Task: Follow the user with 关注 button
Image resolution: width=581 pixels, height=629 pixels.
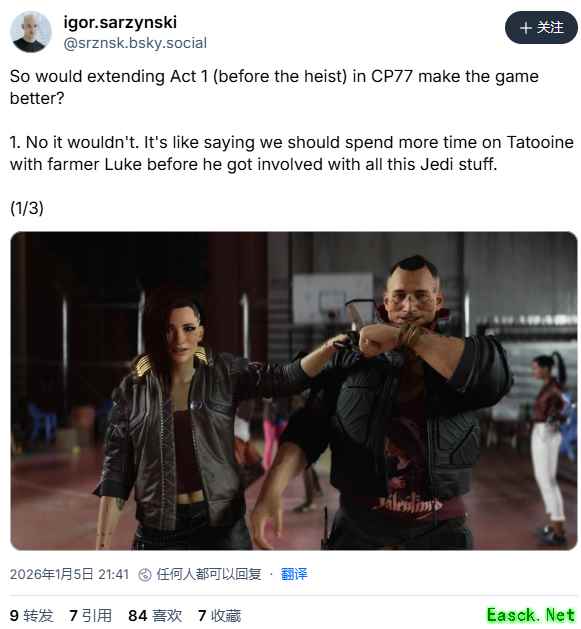Action: (541, 28)
